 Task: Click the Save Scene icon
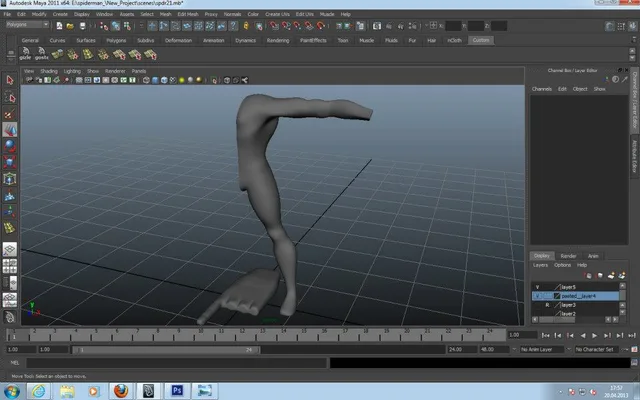82,26
